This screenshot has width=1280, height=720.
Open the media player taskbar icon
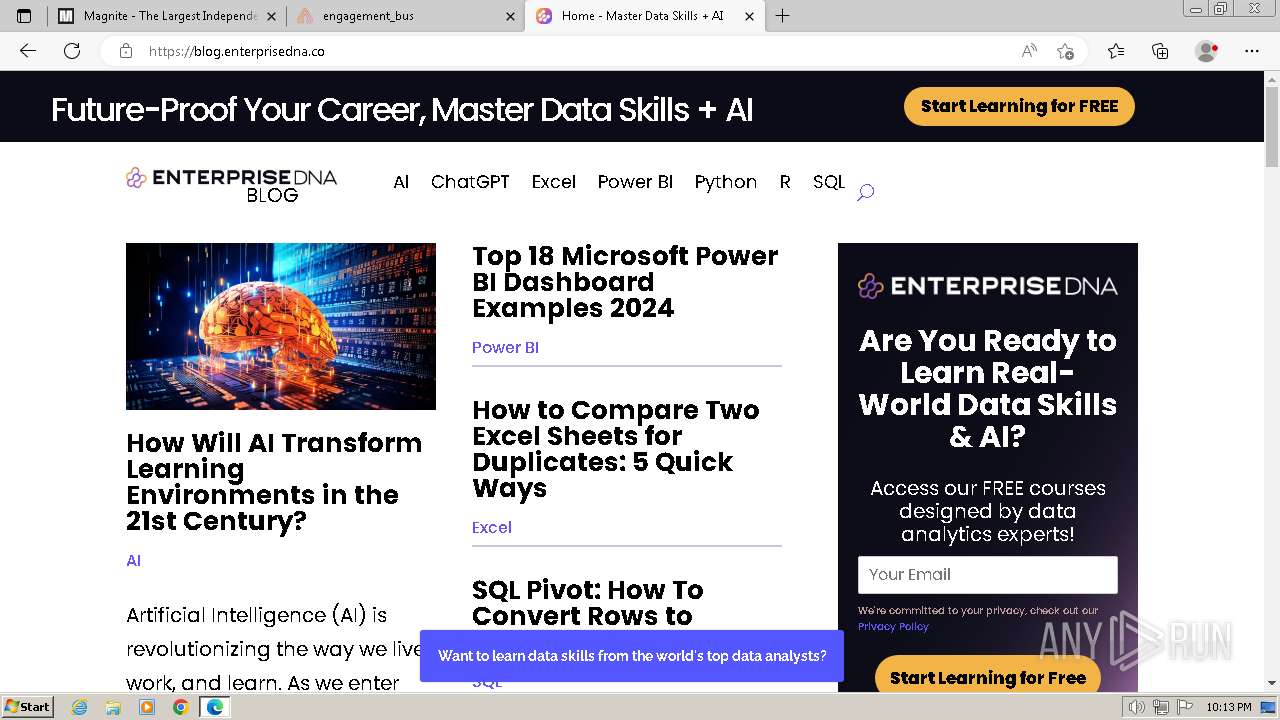point(147,707)
